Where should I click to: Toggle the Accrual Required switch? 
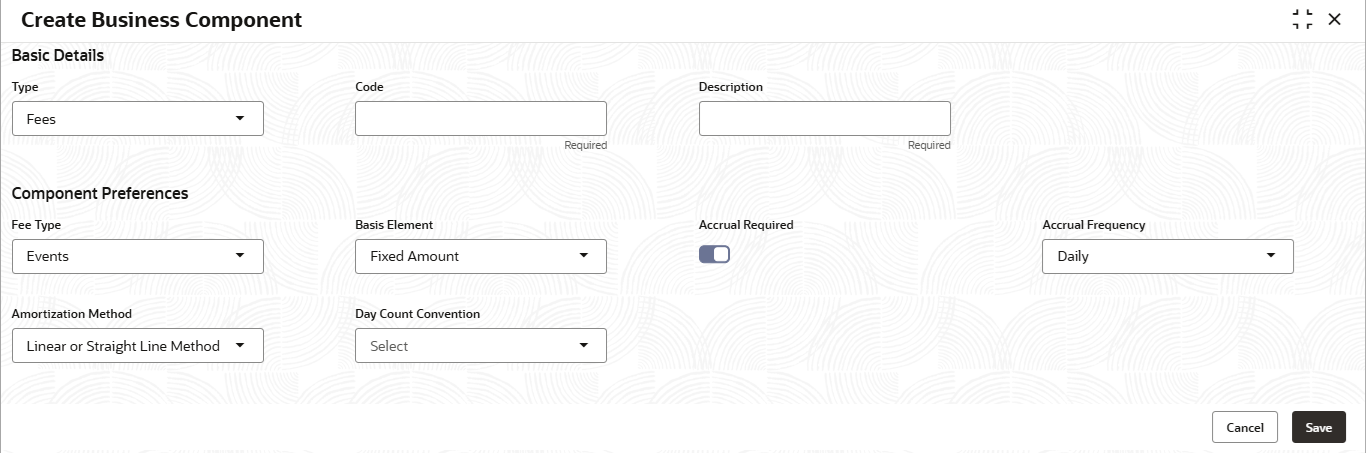(714, 254)
